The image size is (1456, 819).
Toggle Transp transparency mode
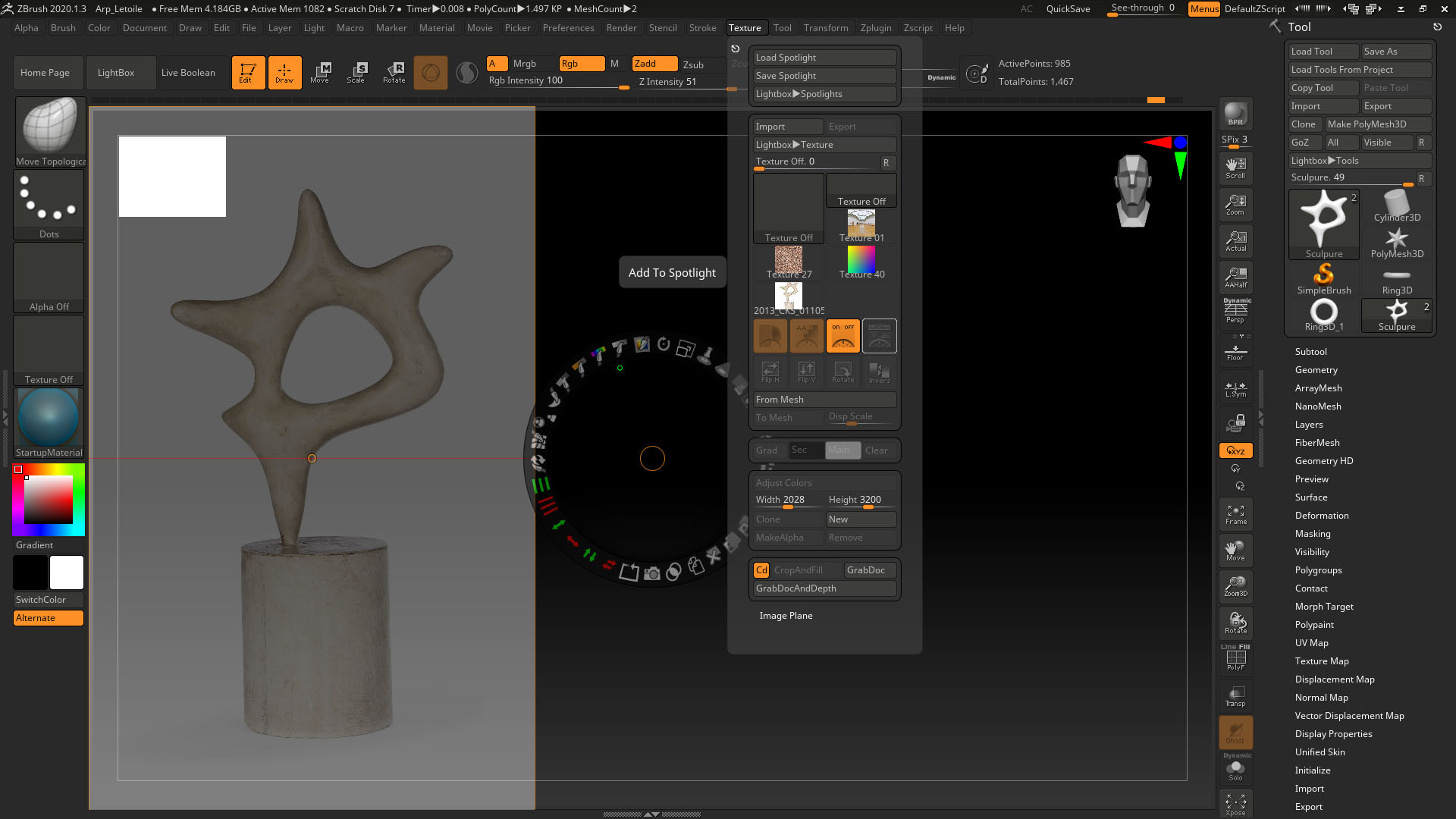[x=1235, y=695]
